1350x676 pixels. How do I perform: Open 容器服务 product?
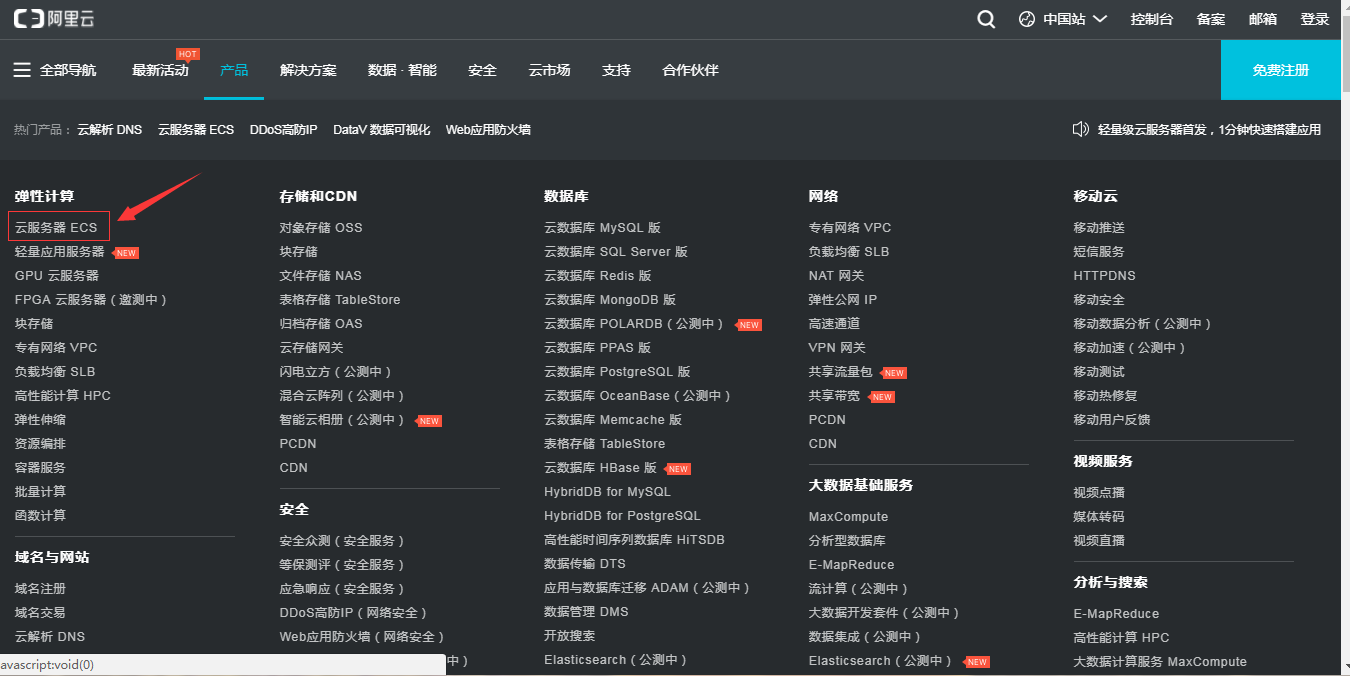(x=40, y=468)
